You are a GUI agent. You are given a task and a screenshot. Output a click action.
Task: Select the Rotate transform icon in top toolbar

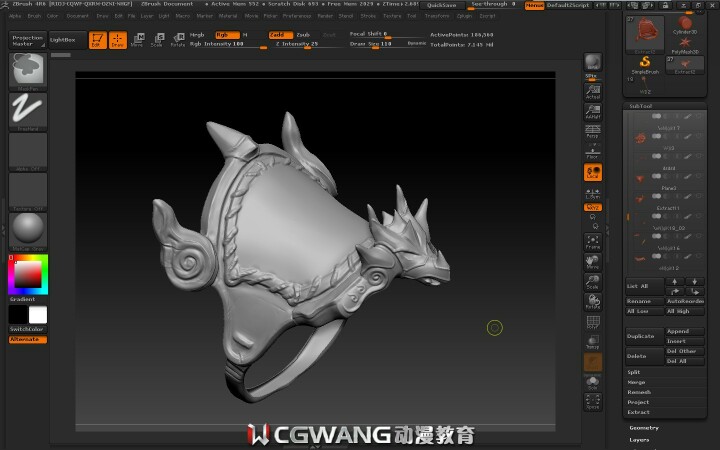(x=178, y=40)
